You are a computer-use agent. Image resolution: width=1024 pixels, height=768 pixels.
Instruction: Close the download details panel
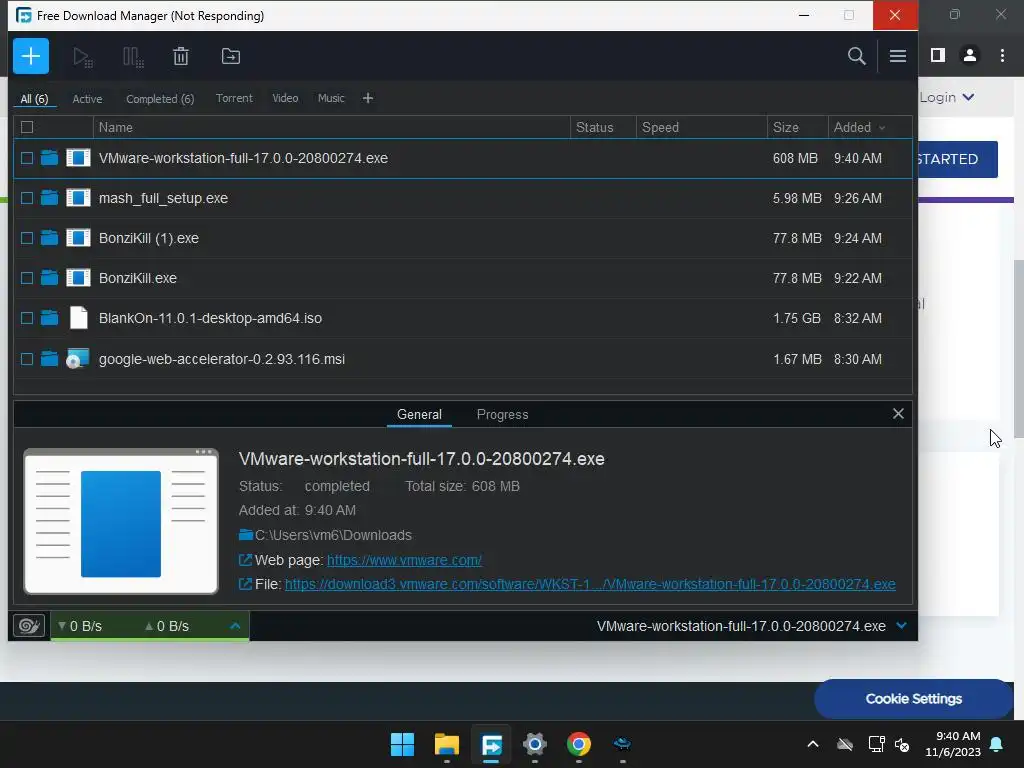[898, 413]
